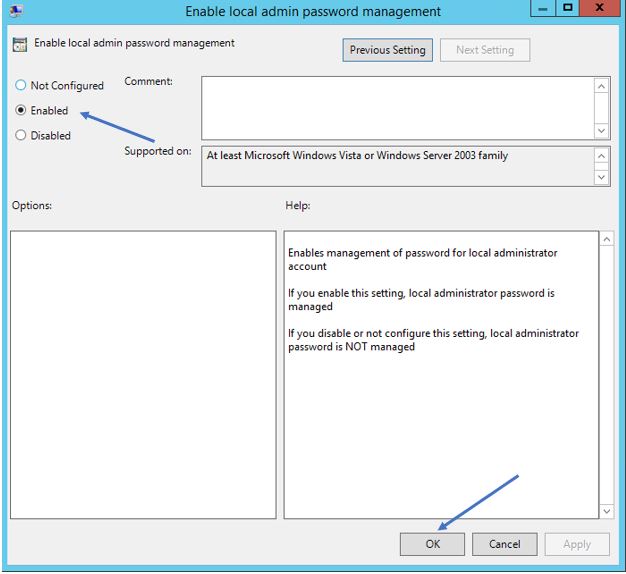Click Comment box scroll up arrow

click(602, 86)
